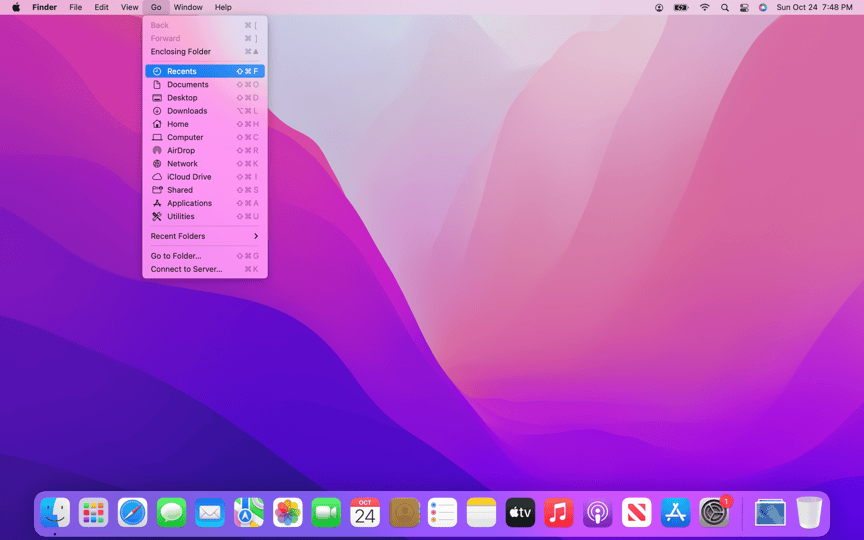The width and height of the screenshot is (864, 540).
Task: Click the date and time clock
Action: [814, 8]
